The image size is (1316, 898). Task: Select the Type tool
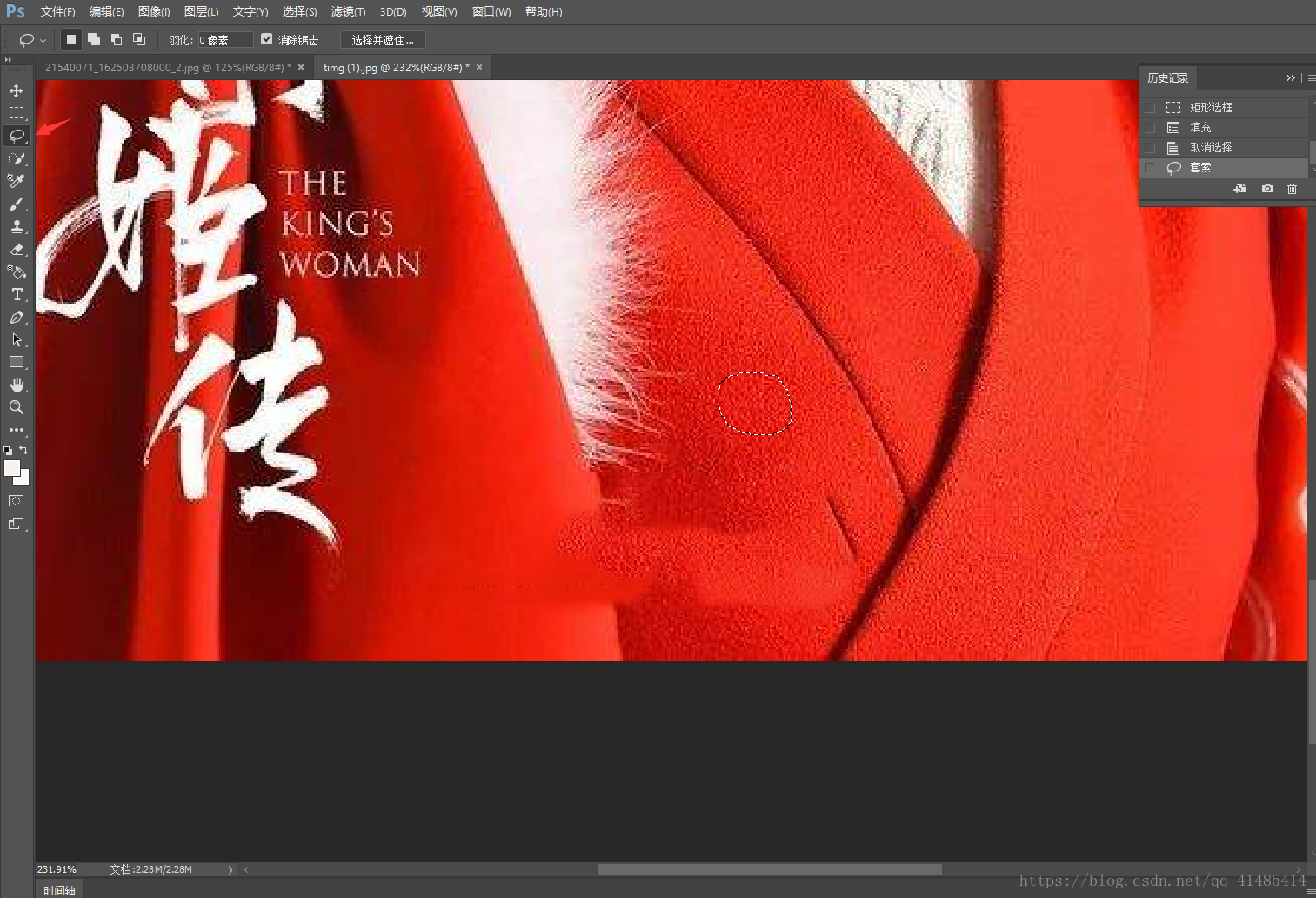(17, 294)
